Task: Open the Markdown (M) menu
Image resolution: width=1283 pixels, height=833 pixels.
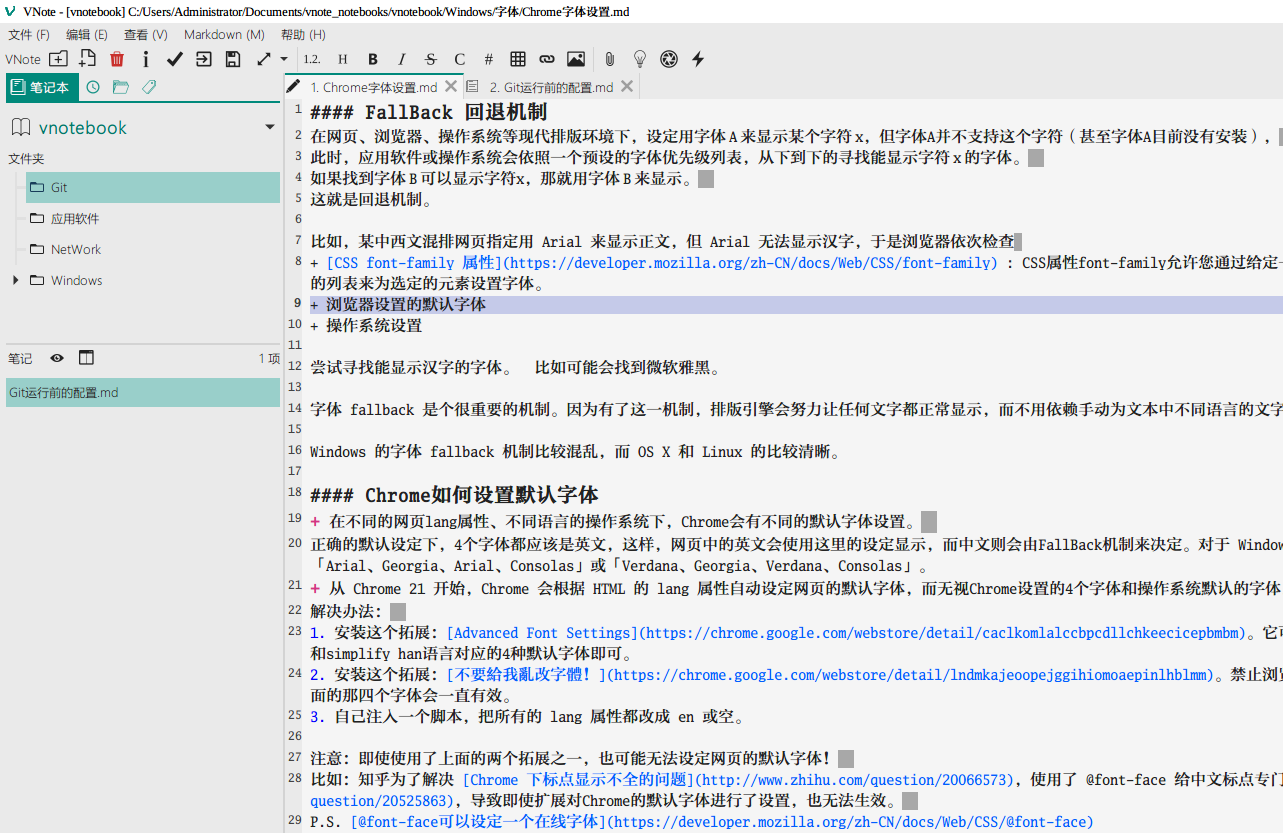Action: click(224, 35)
